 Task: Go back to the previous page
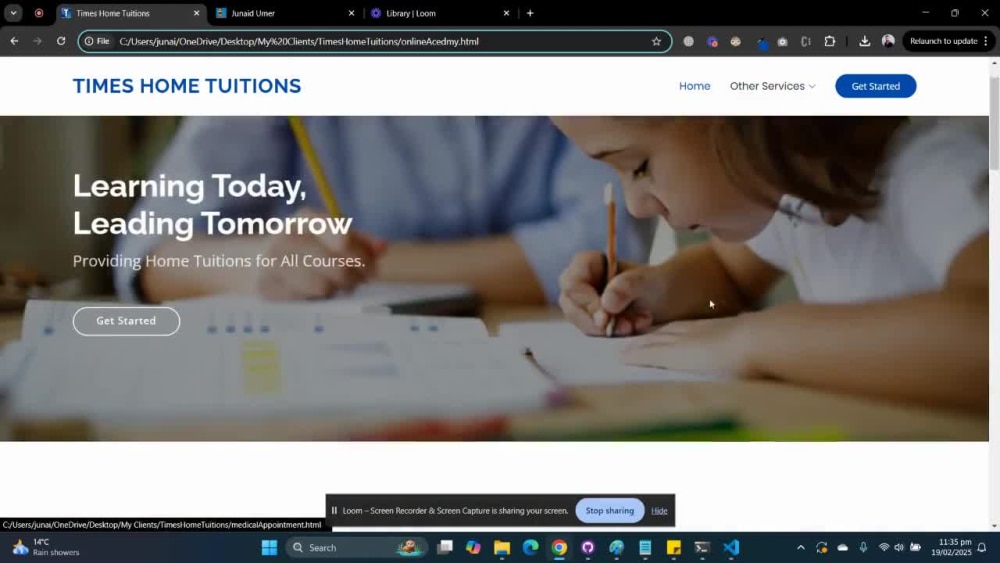14,41
